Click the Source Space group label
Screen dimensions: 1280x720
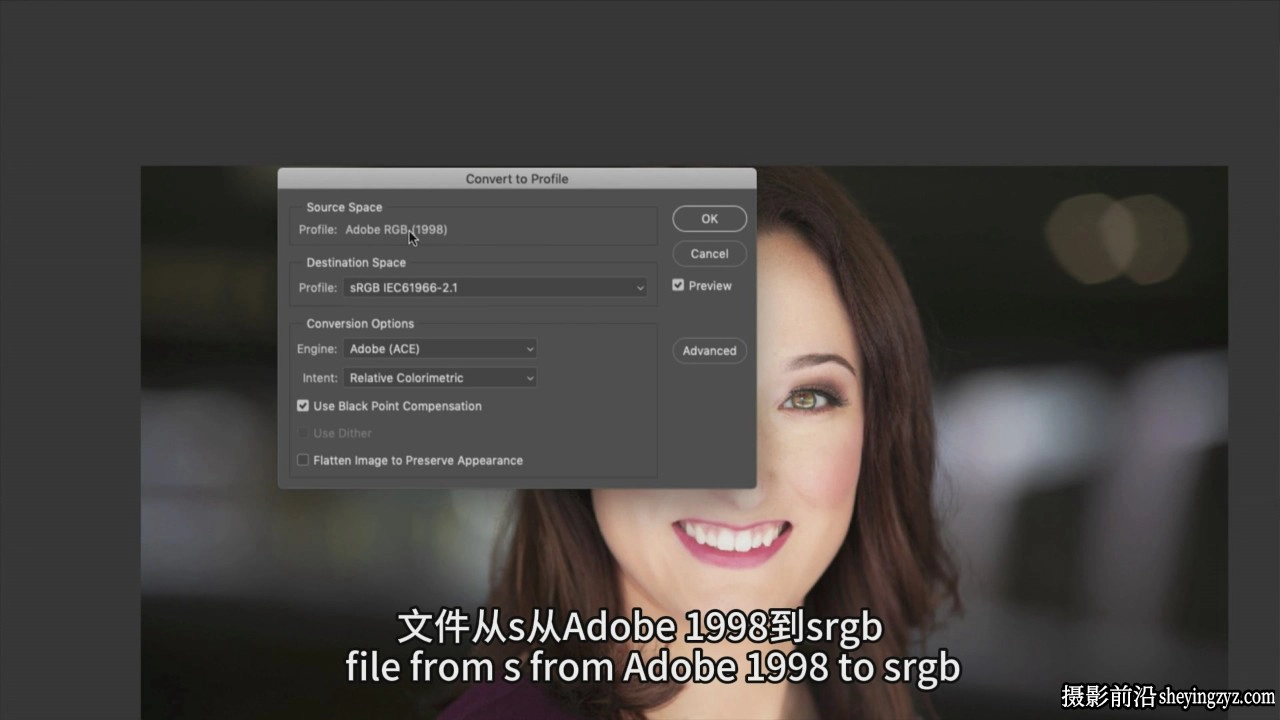click(344, 208)
